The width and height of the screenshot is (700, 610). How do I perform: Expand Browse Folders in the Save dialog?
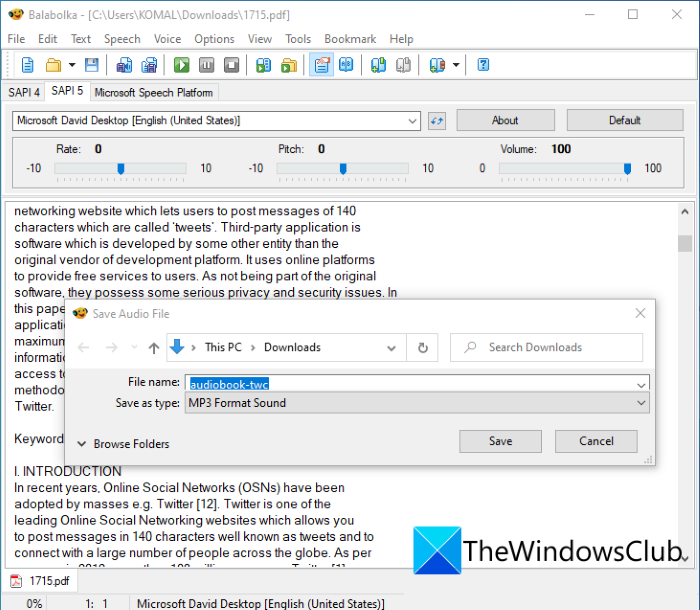click(122, 444)
